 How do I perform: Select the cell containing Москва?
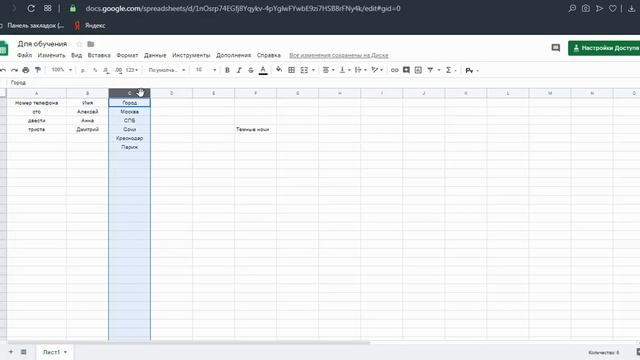(x=129, y=111)
